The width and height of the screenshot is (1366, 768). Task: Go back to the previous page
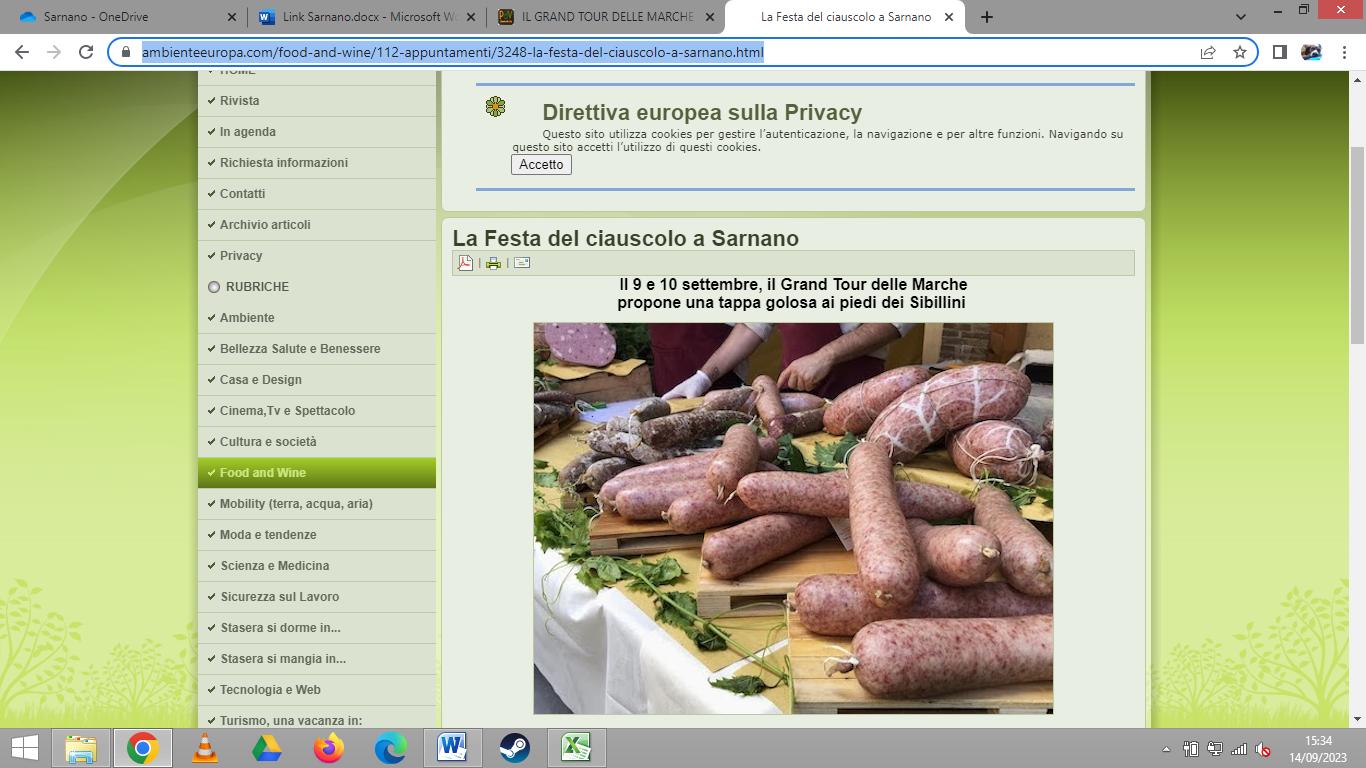click(x=22, y=52)
